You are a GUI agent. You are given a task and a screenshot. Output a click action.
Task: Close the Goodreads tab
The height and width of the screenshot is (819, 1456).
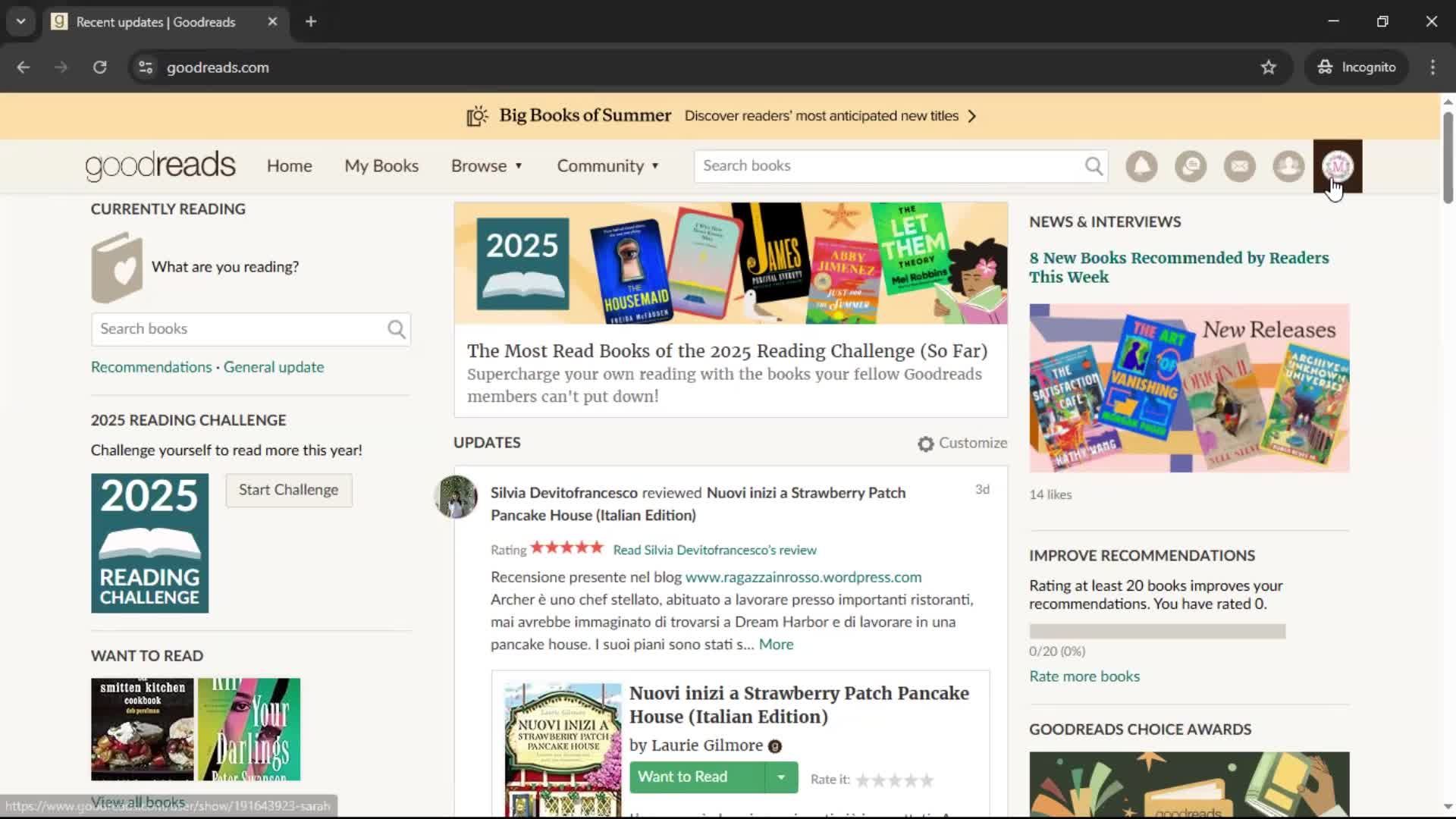(272, 22)
